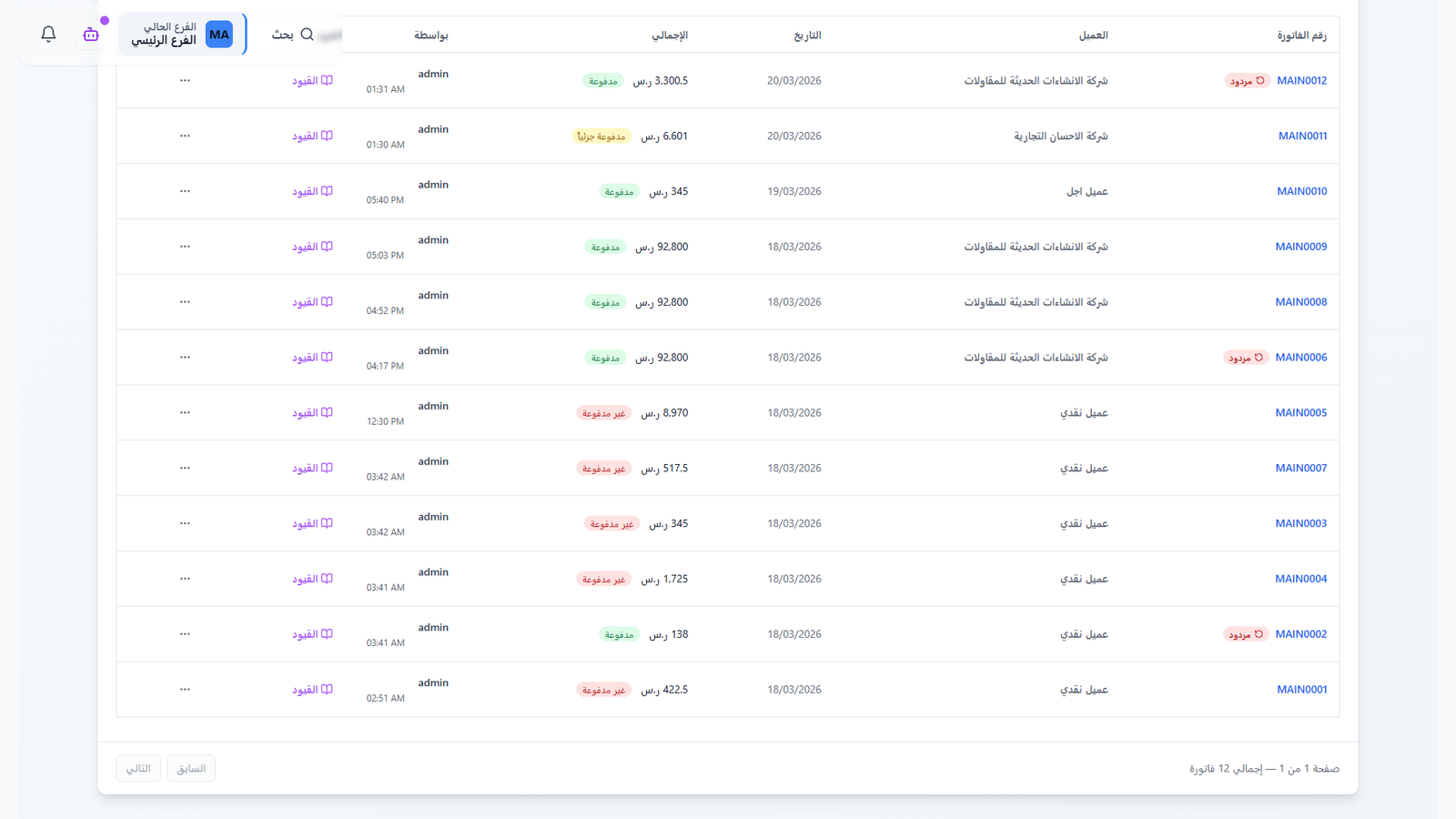Click the مردود badge on invoice MAIN0002
1456x819 pixels.
[1246, 634]
